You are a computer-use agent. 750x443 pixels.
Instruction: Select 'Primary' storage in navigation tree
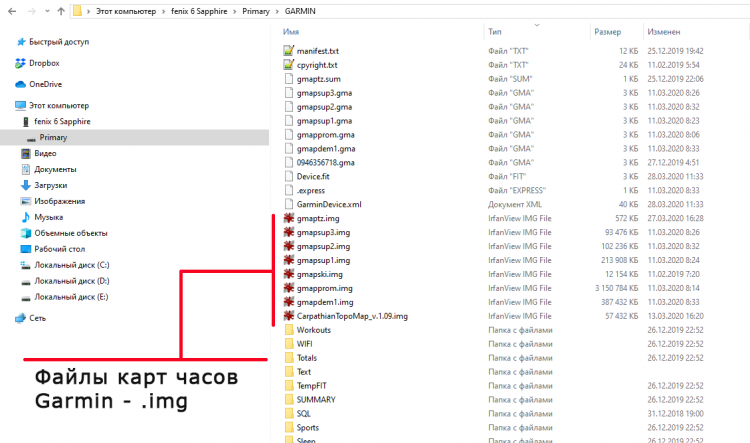(53, 137)
